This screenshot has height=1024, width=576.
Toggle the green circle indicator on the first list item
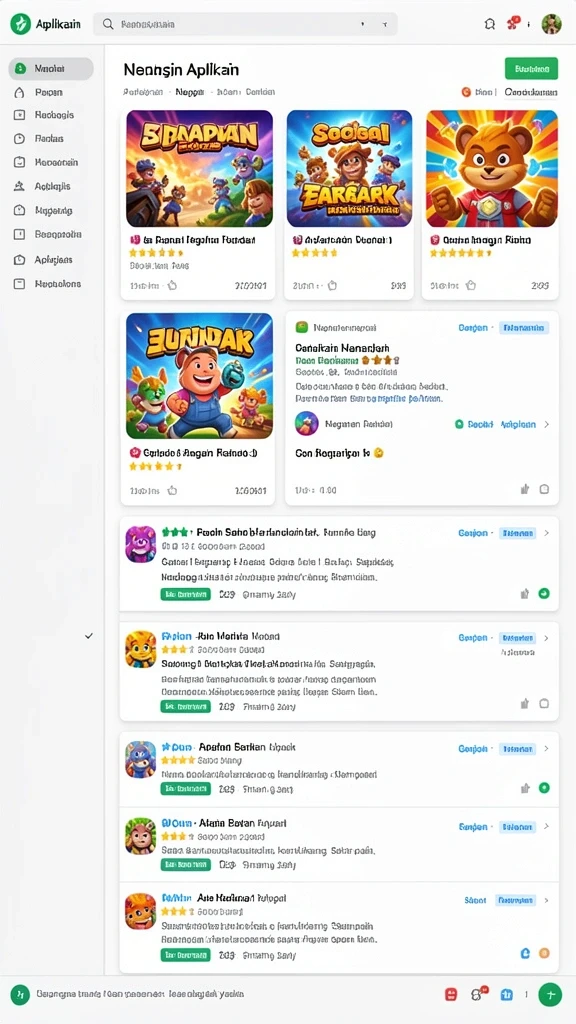click(x=544, y=594)
